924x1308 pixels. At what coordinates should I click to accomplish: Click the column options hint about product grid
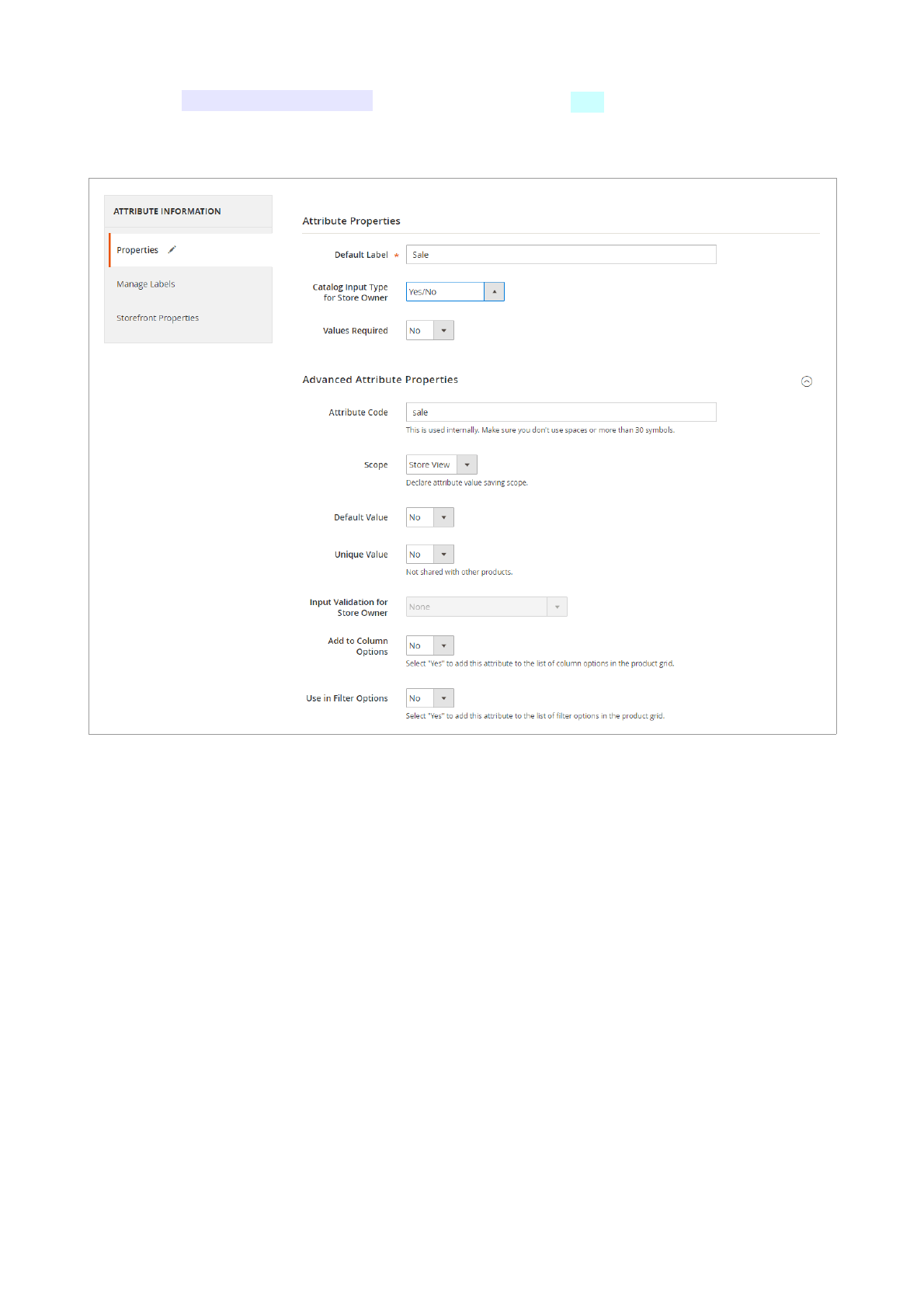point(540,664)
